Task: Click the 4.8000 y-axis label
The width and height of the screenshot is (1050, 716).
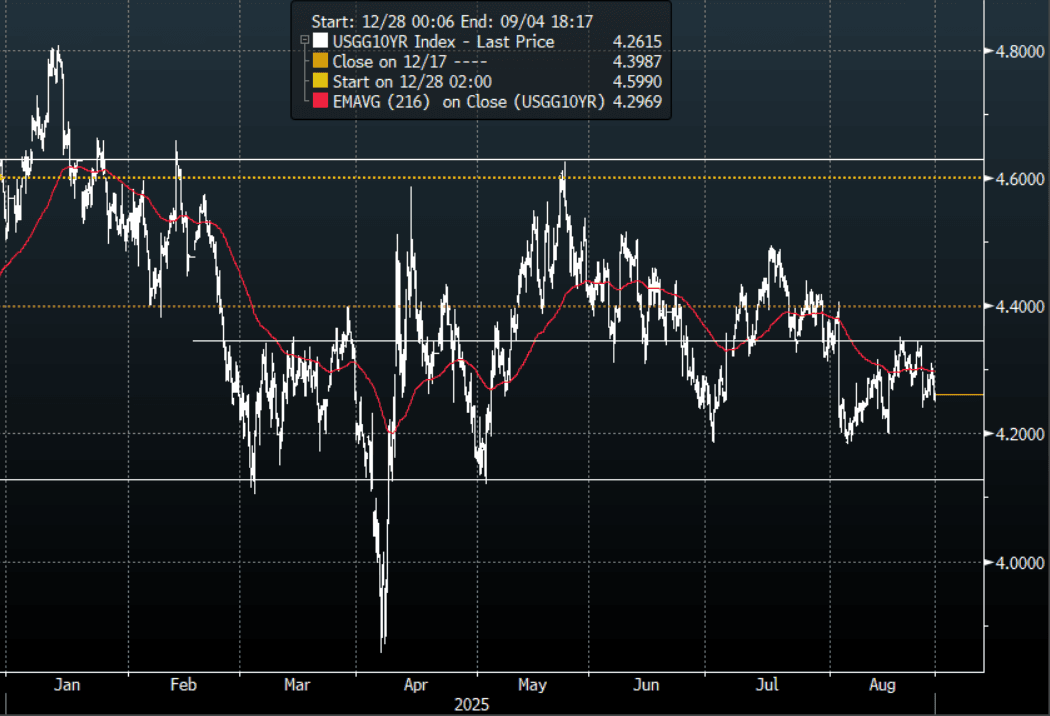Action: 1019,51
